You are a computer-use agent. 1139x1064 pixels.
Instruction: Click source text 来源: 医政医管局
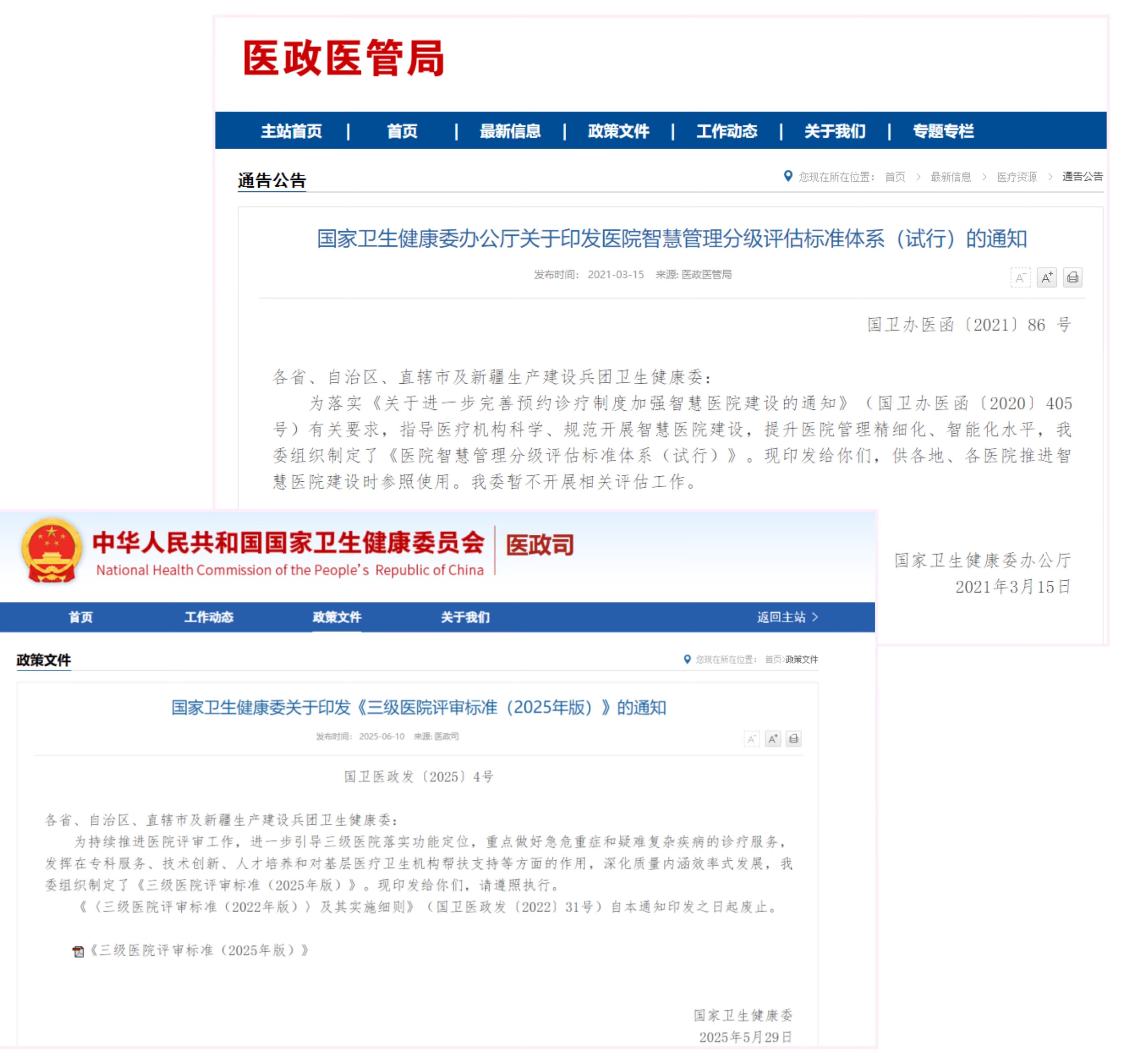(694, 275)
